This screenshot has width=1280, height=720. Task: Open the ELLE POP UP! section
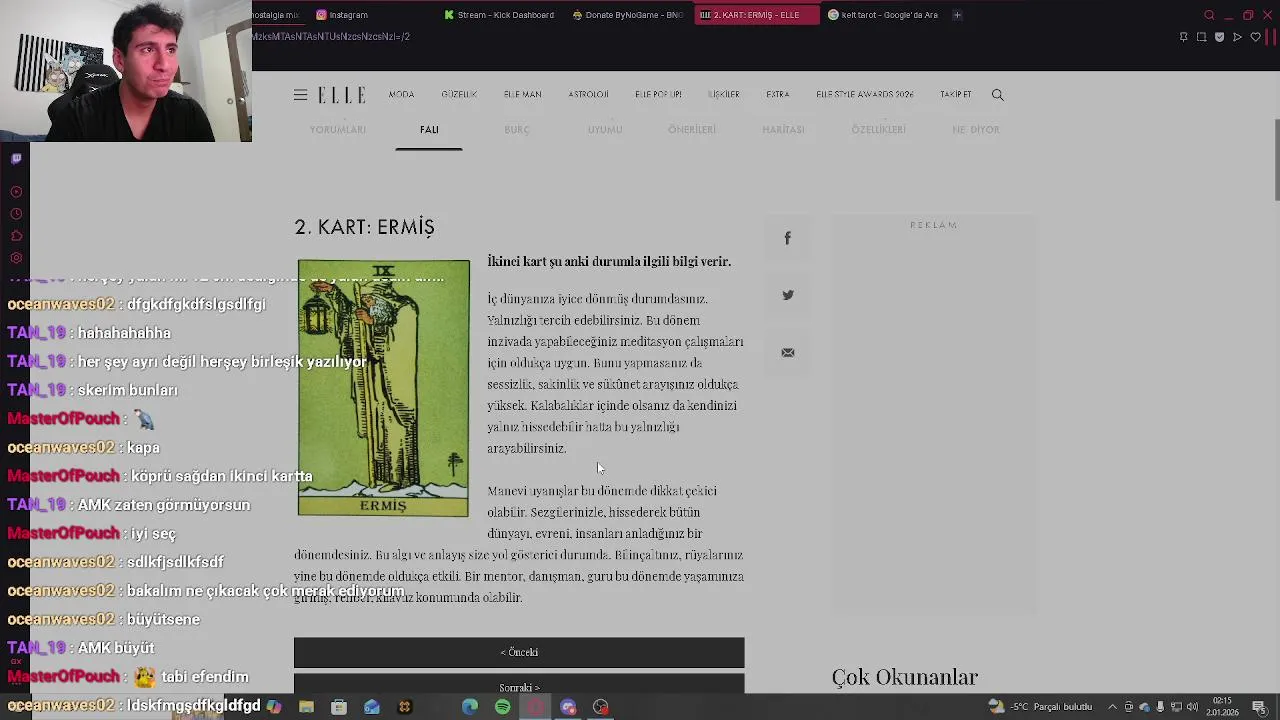658,95
